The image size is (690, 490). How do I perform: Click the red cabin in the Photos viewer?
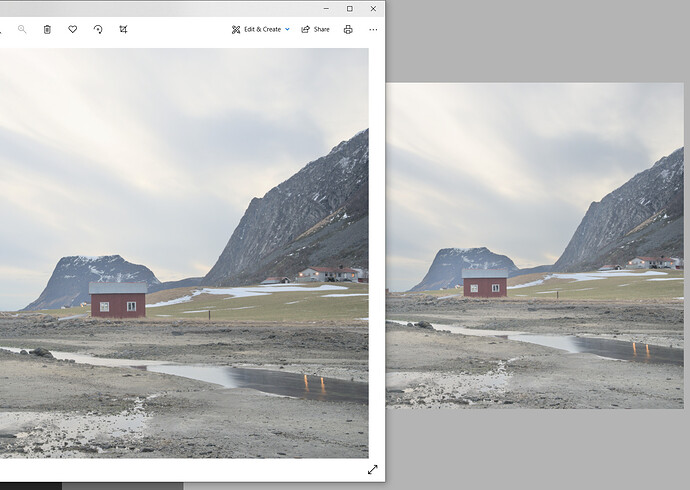coord(118,301)
